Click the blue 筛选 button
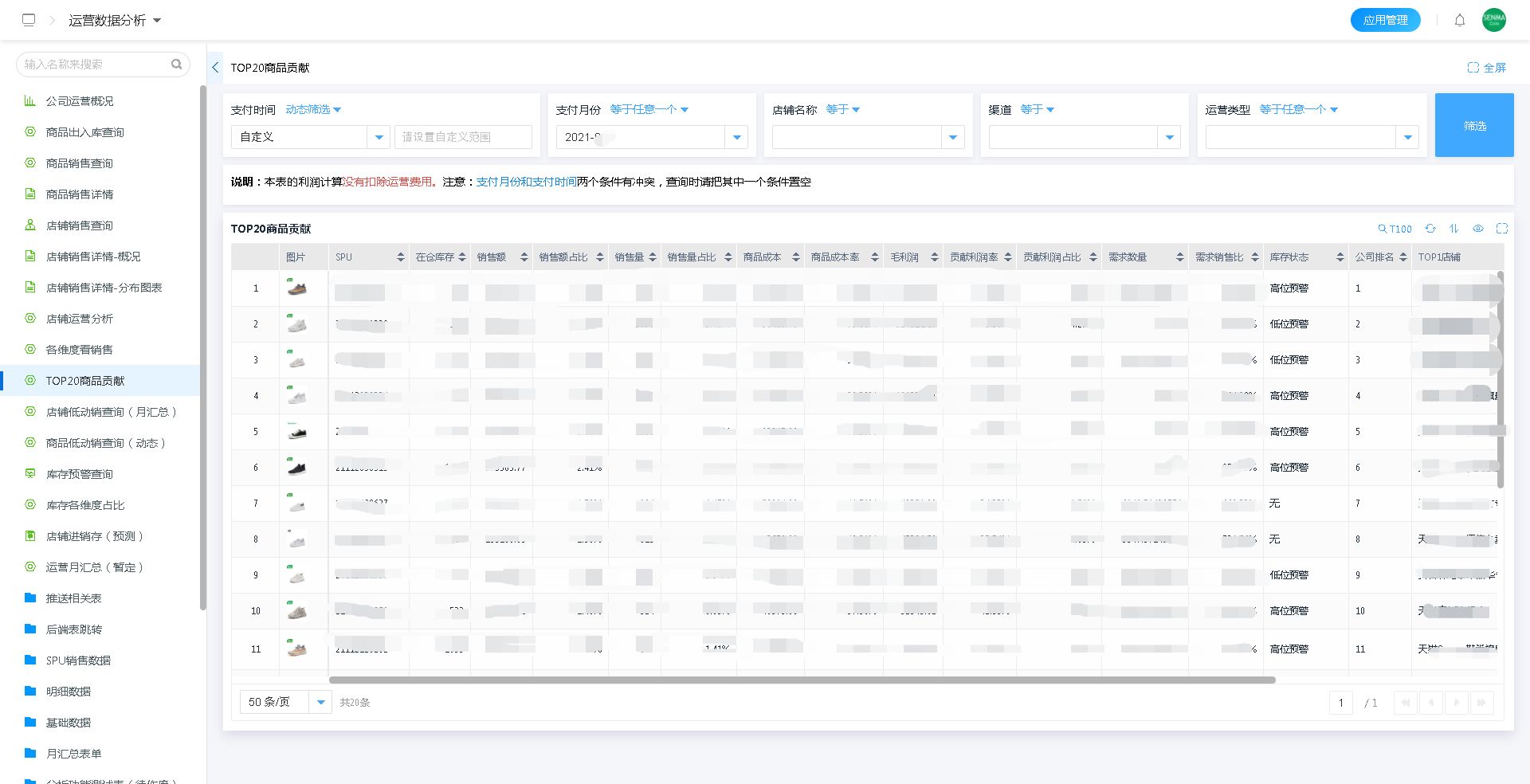 (x=1473, y=125)
